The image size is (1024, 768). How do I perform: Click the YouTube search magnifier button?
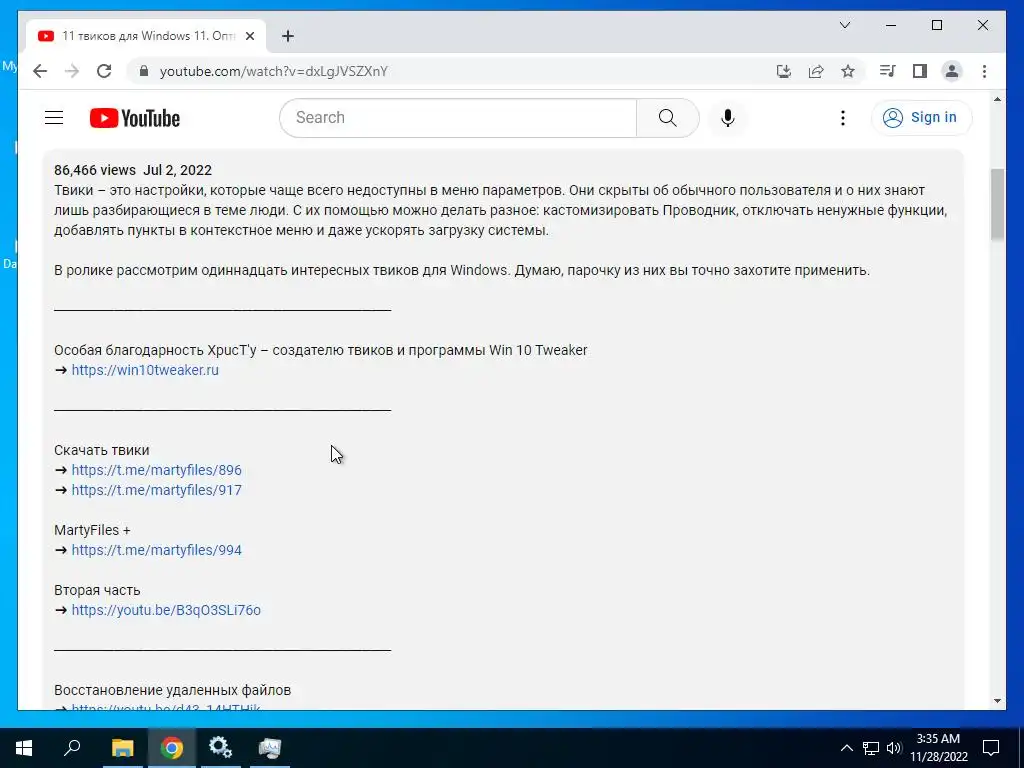(x=667, y=118)
